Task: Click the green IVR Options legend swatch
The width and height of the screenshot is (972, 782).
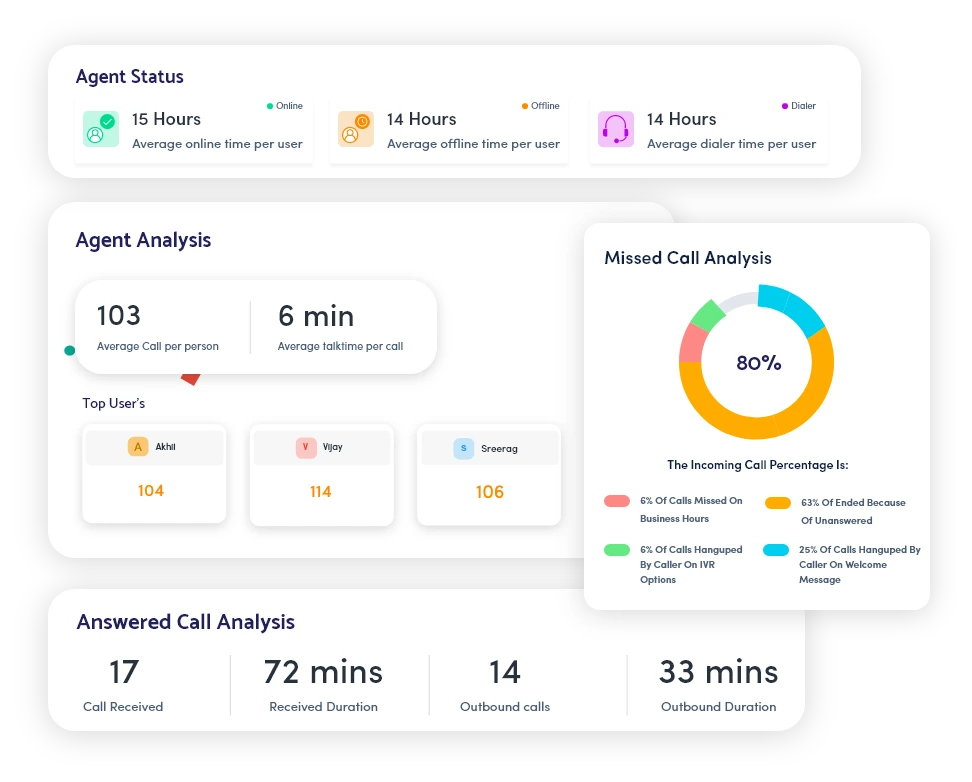Action: coord(617,550)
